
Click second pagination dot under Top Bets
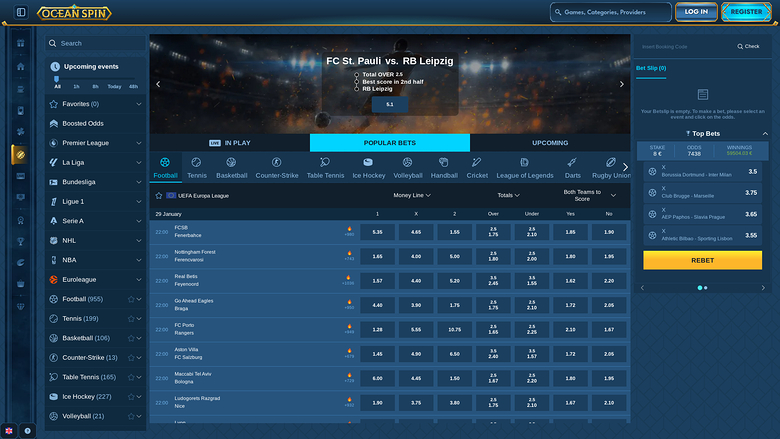click(x=705, y=288)
